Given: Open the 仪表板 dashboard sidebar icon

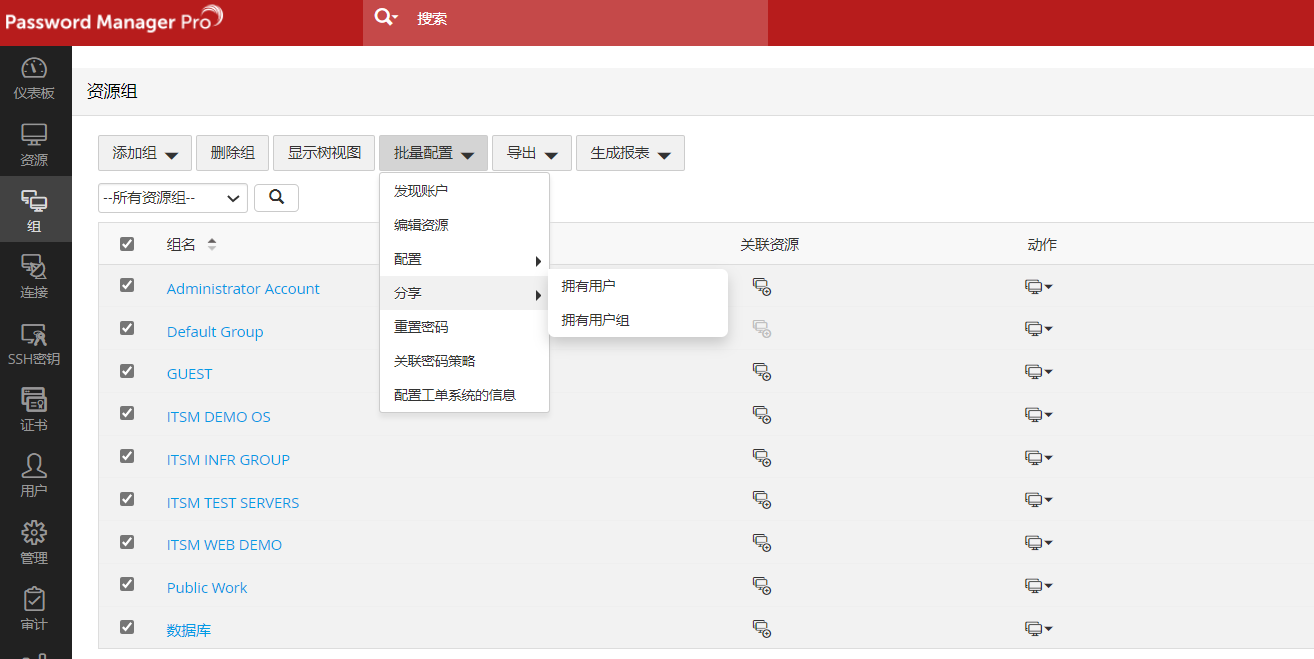Looking at the screenshot, I should (34, 78).
